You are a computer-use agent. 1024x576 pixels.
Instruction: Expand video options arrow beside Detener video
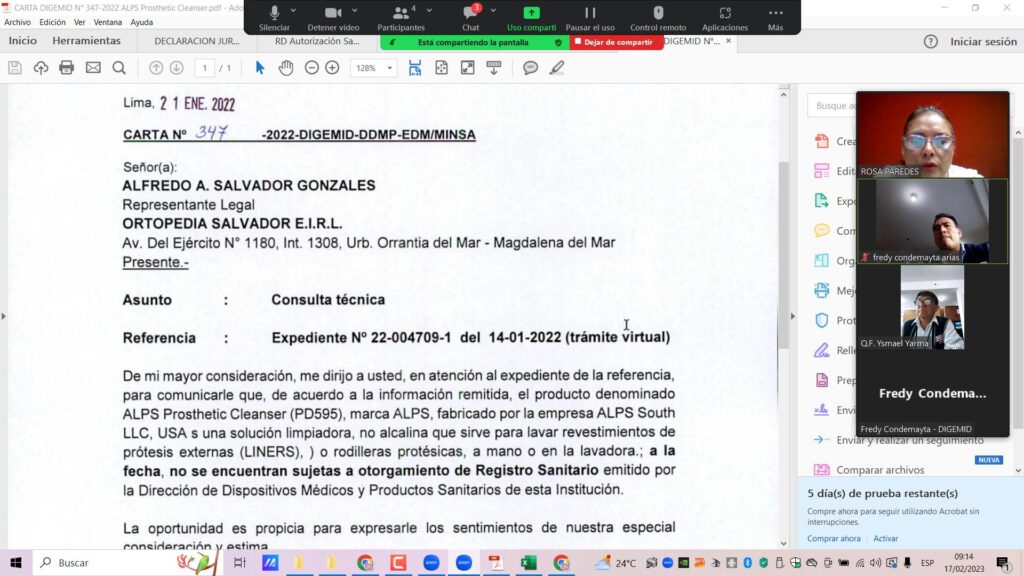(x=355, y=10)
